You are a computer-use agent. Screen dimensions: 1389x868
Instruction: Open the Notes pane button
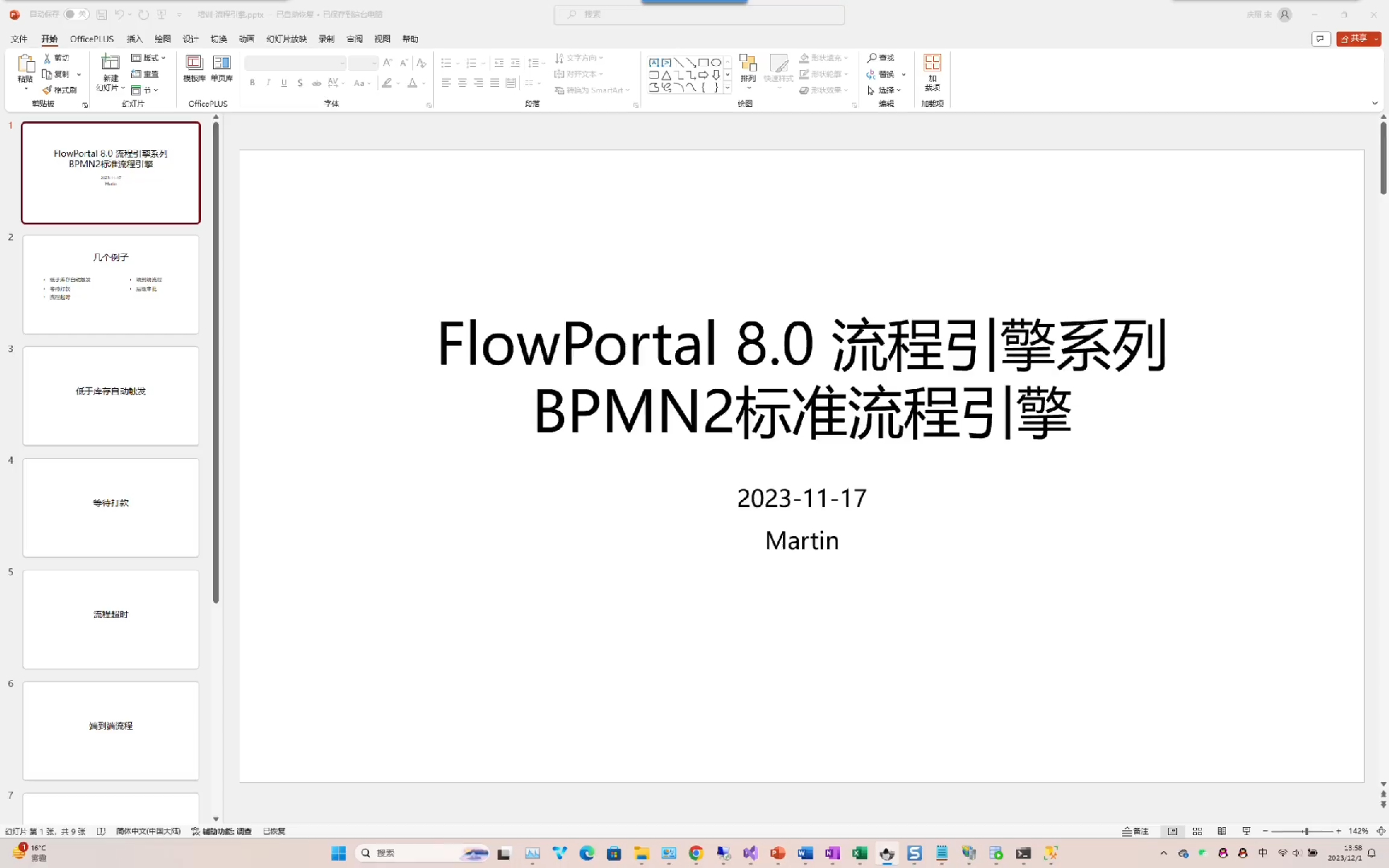[x=1136, y=831]
